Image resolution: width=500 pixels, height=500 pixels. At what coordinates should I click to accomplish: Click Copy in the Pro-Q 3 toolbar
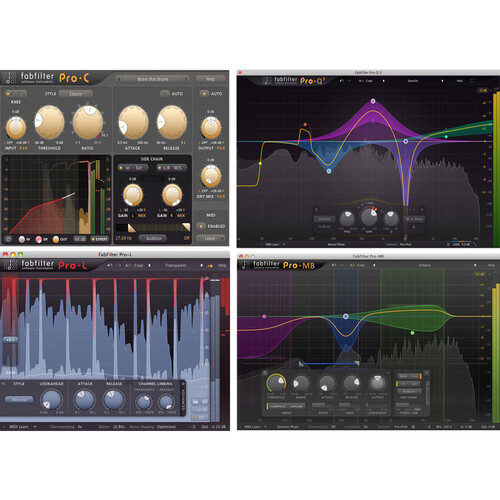pos(369,81)
